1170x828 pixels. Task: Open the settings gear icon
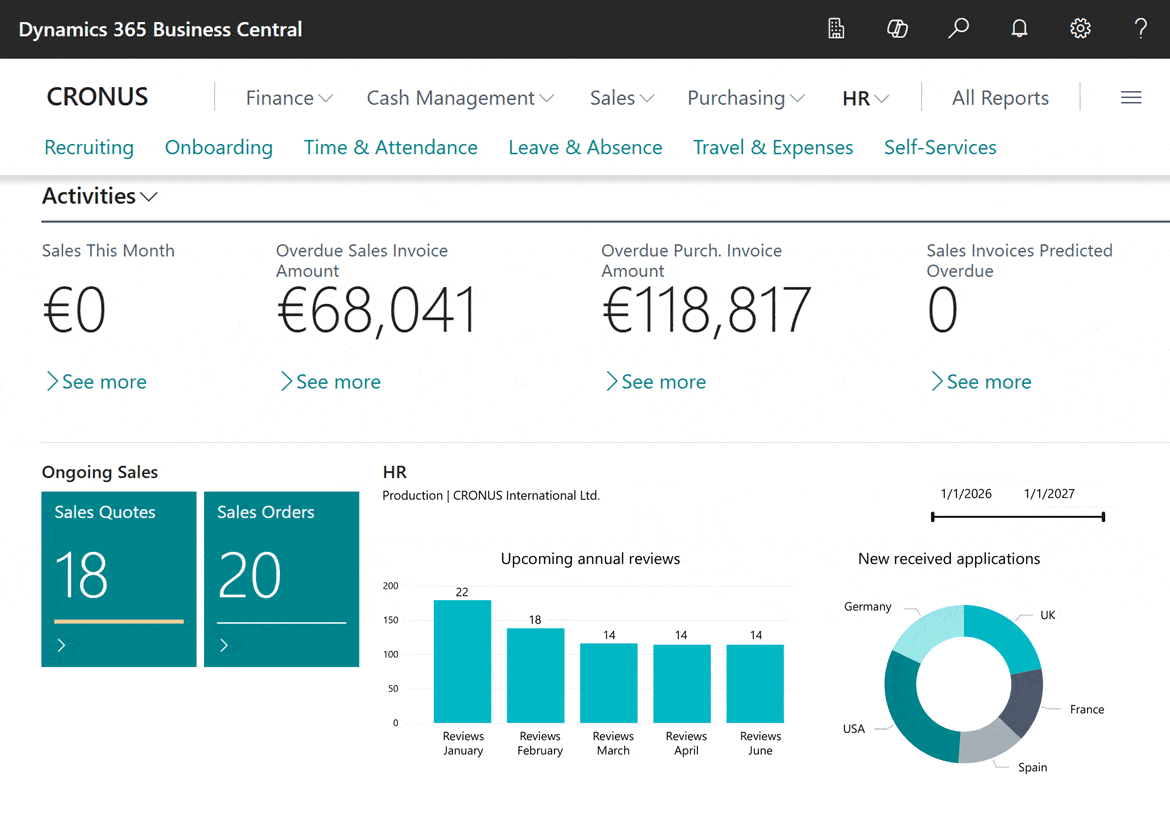[x=1080, y=29]
